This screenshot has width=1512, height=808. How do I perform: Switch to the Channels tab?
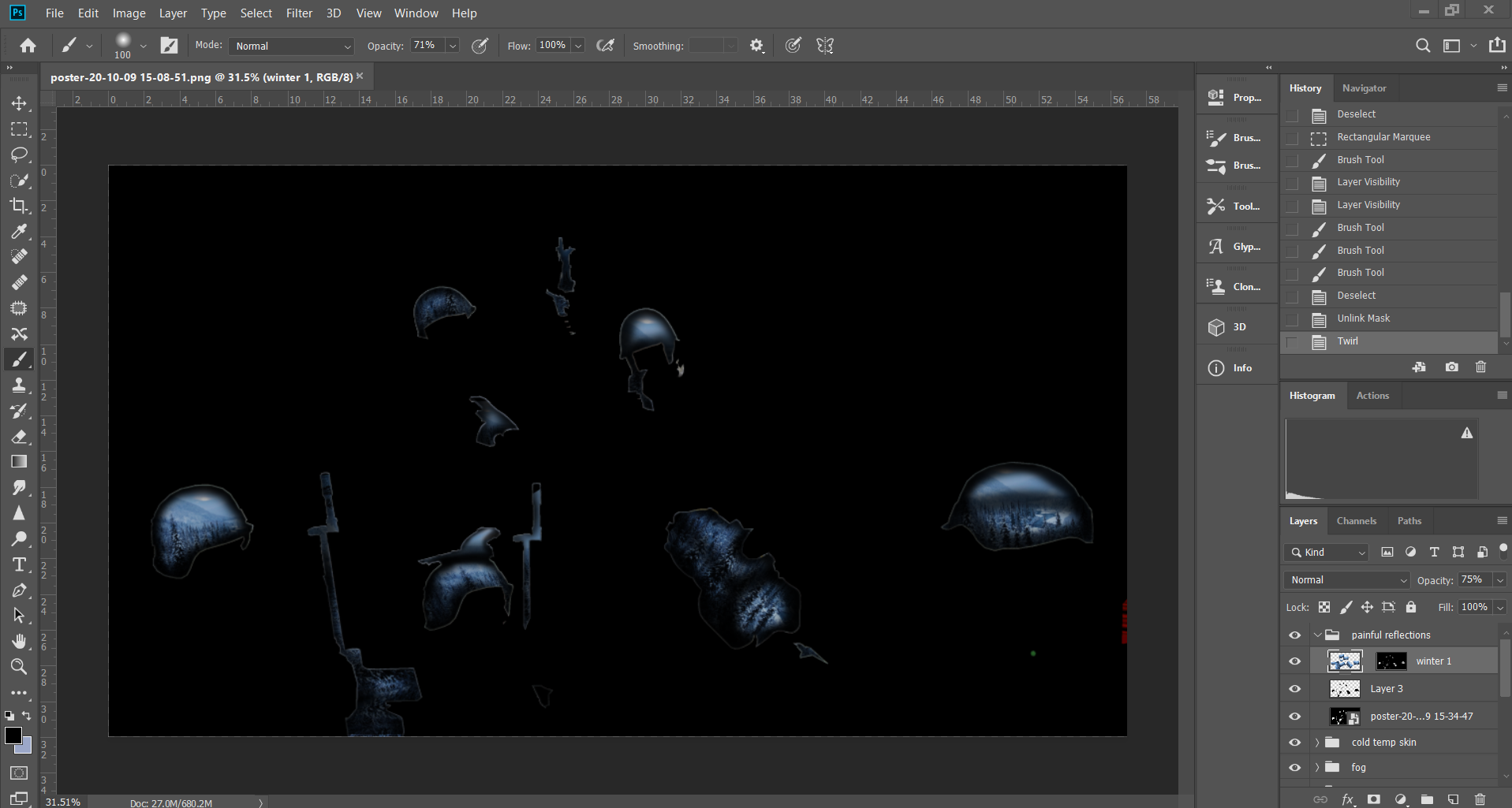(x=1356, y=521)
